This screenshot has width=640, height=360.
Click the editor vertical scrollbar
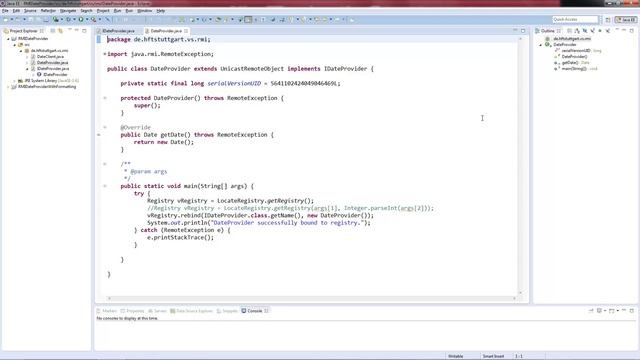point(520,166)
